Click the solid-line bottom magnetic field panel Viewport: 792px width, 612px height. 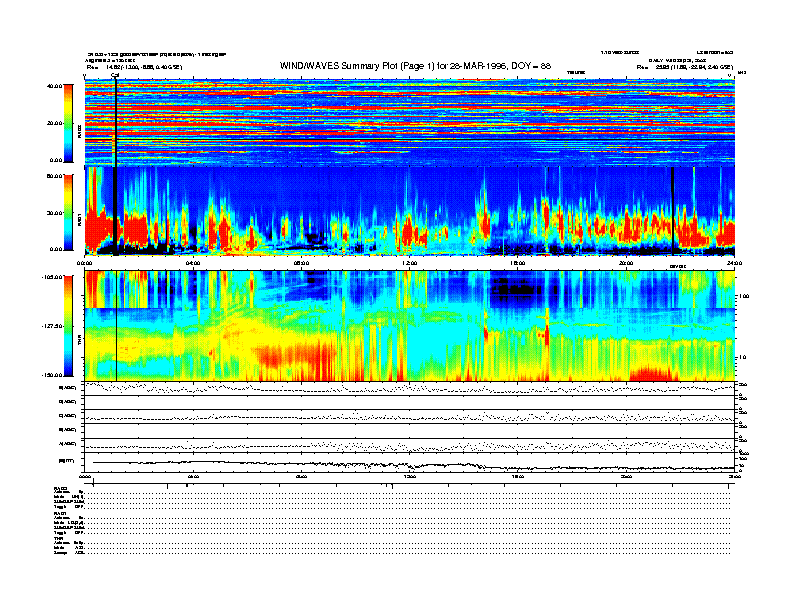410,463
